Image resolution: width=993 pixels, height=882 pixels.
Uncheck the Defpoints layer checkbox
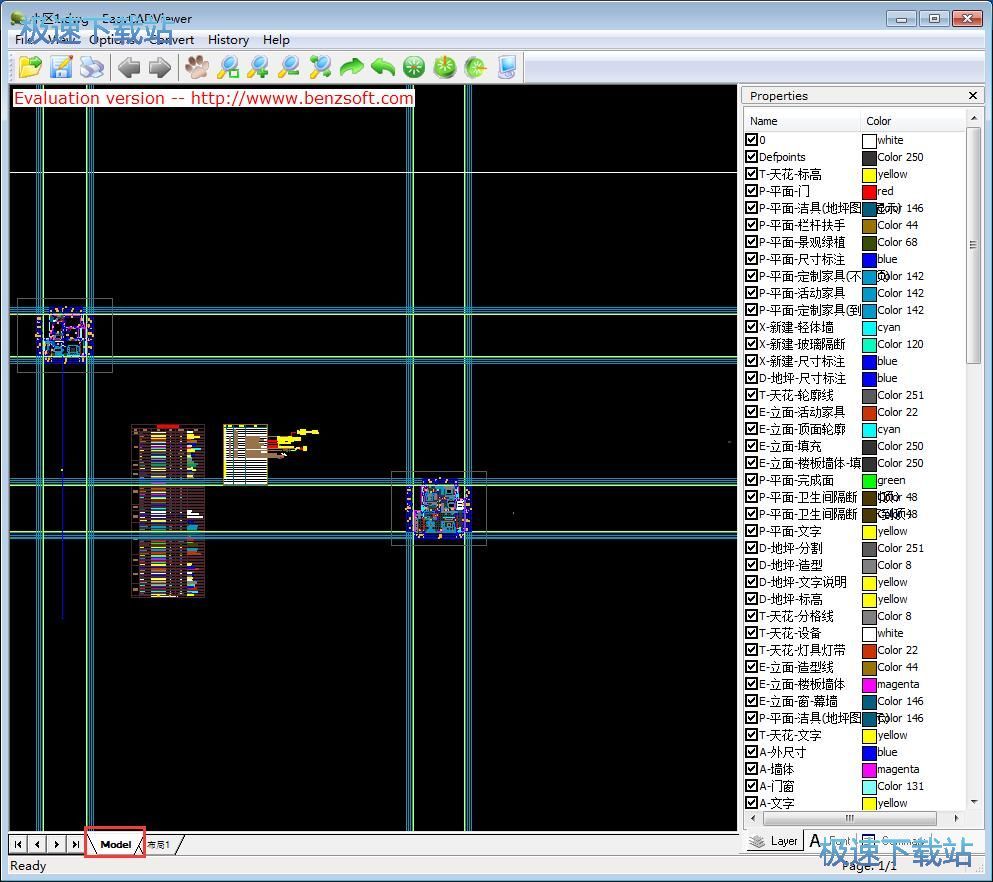click(x=752, y=157)
